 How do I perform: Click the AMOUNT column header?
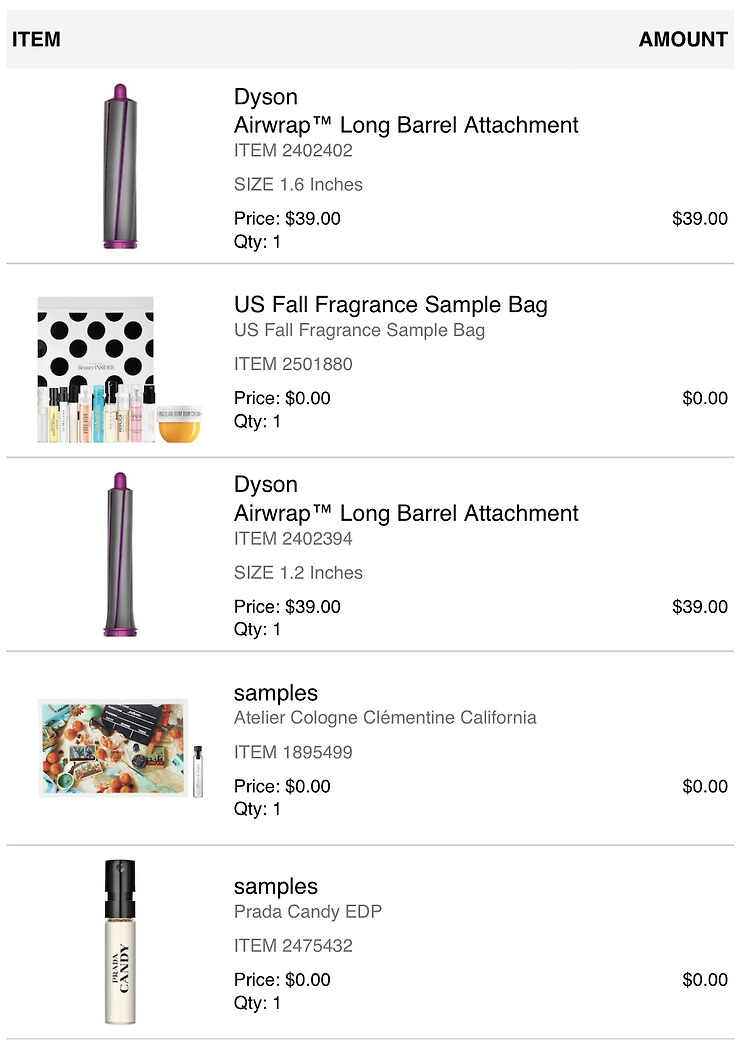point(683,39)
